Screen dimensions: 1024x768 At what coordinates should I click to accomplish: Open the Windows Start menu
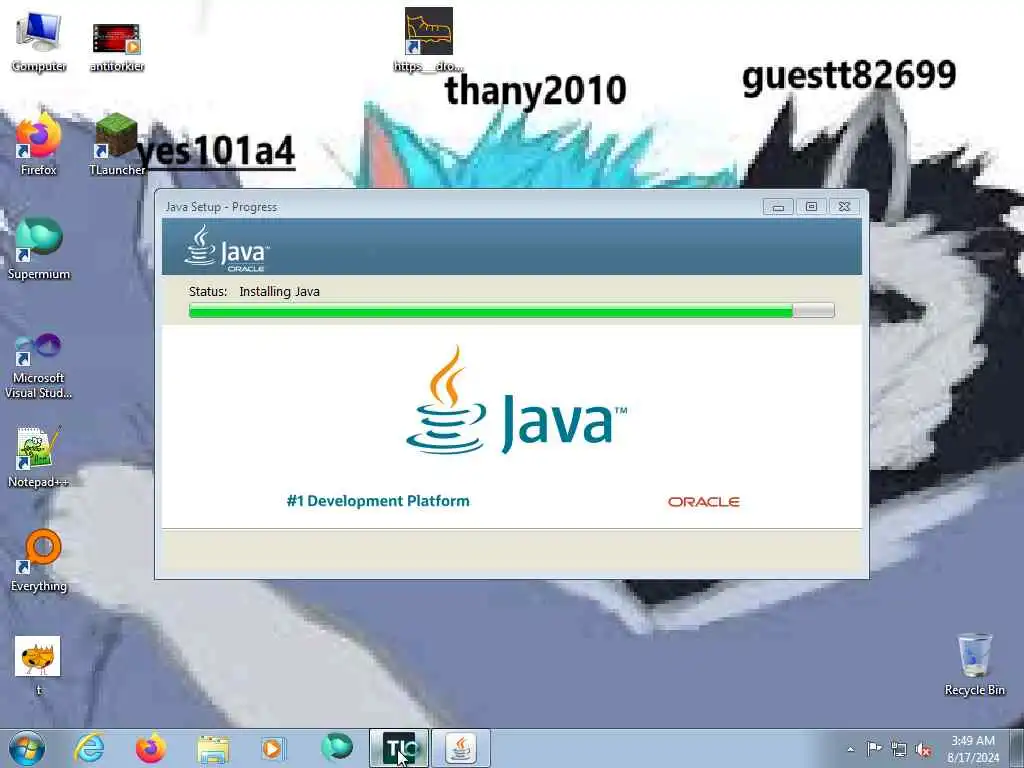click(x=27, y=748)
